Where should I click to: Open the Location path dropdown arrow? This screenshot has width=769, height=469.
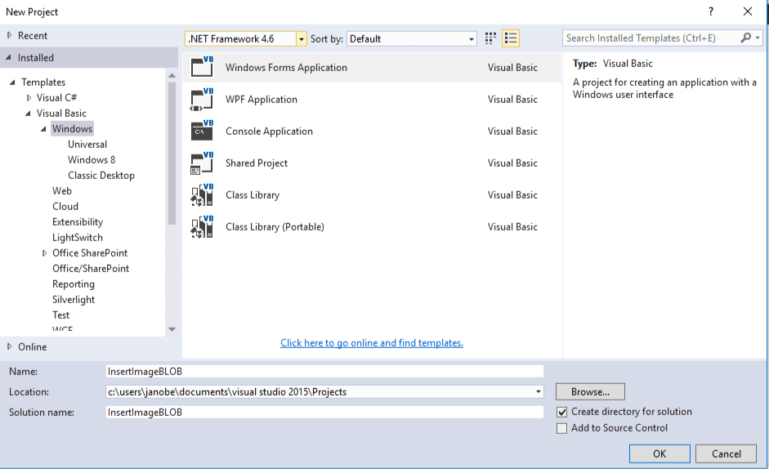click(538, 391)
